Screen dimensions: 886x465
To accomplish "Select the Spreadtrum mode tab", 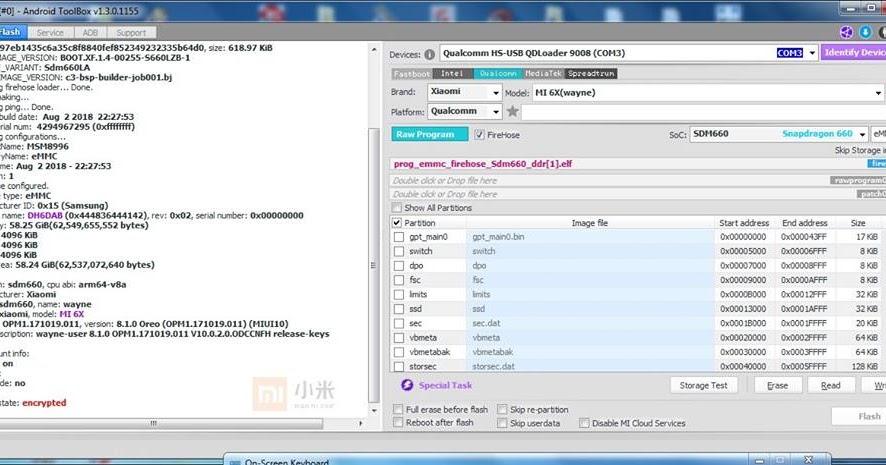I will click(591, 73).
